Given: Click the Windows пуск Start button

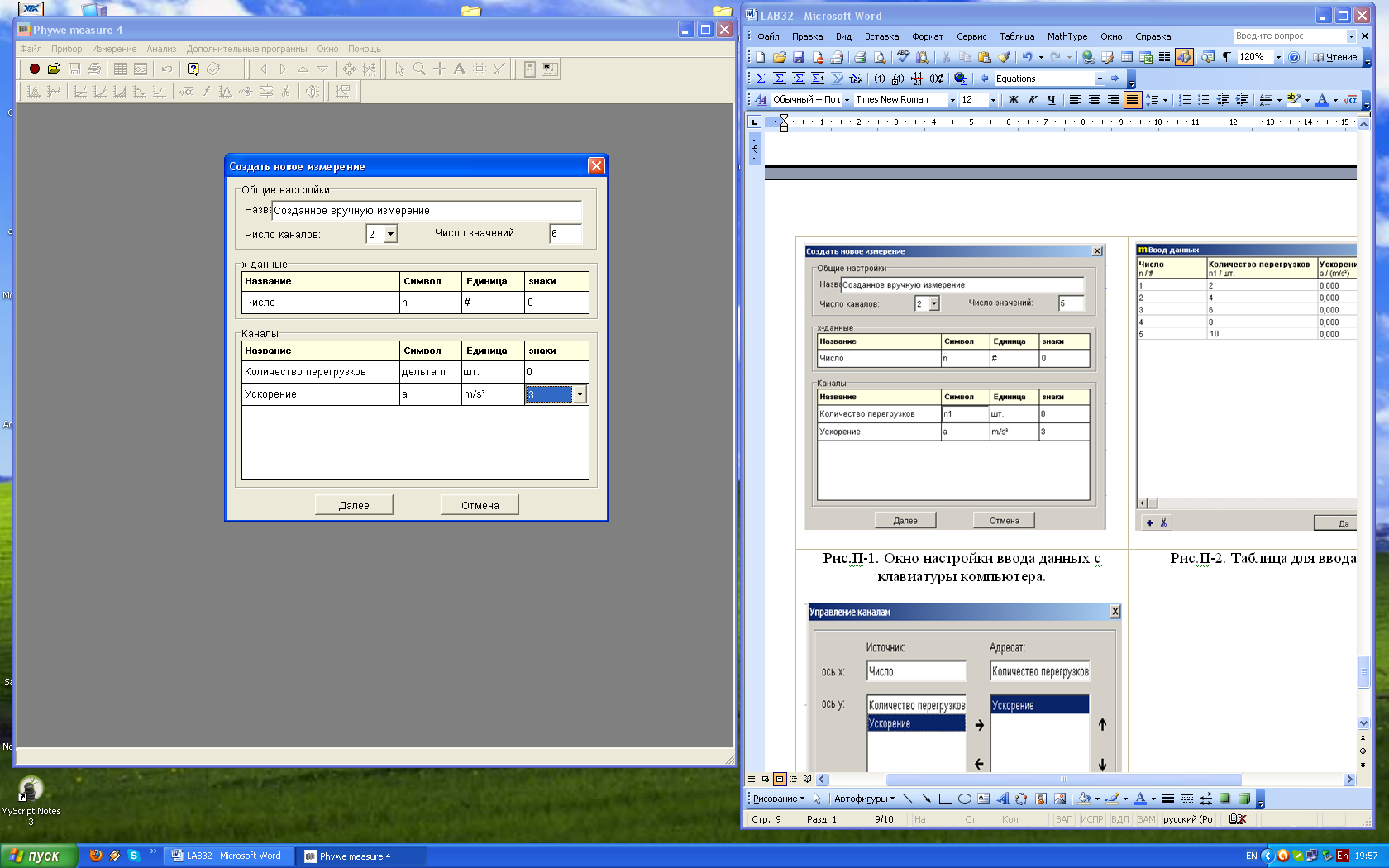Looking at the screenshot, I should pyautogui.click(x=39, y=856).
